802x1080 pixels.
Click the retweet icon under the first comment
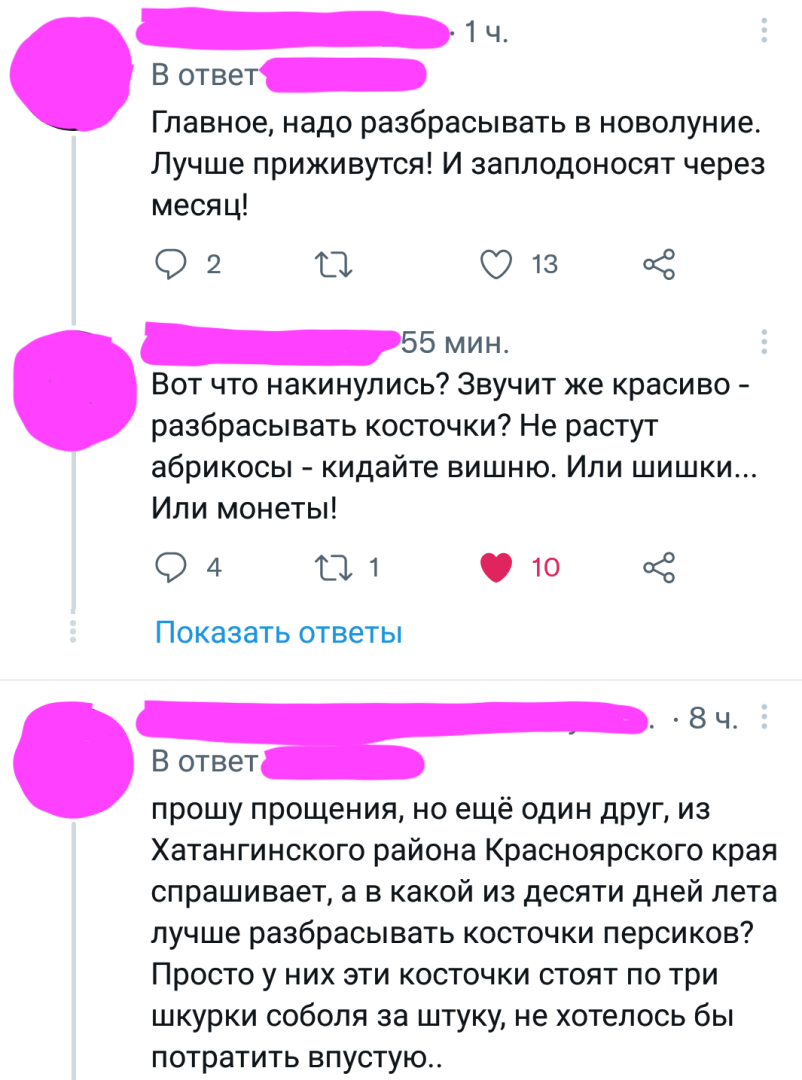tap(335, 264)
